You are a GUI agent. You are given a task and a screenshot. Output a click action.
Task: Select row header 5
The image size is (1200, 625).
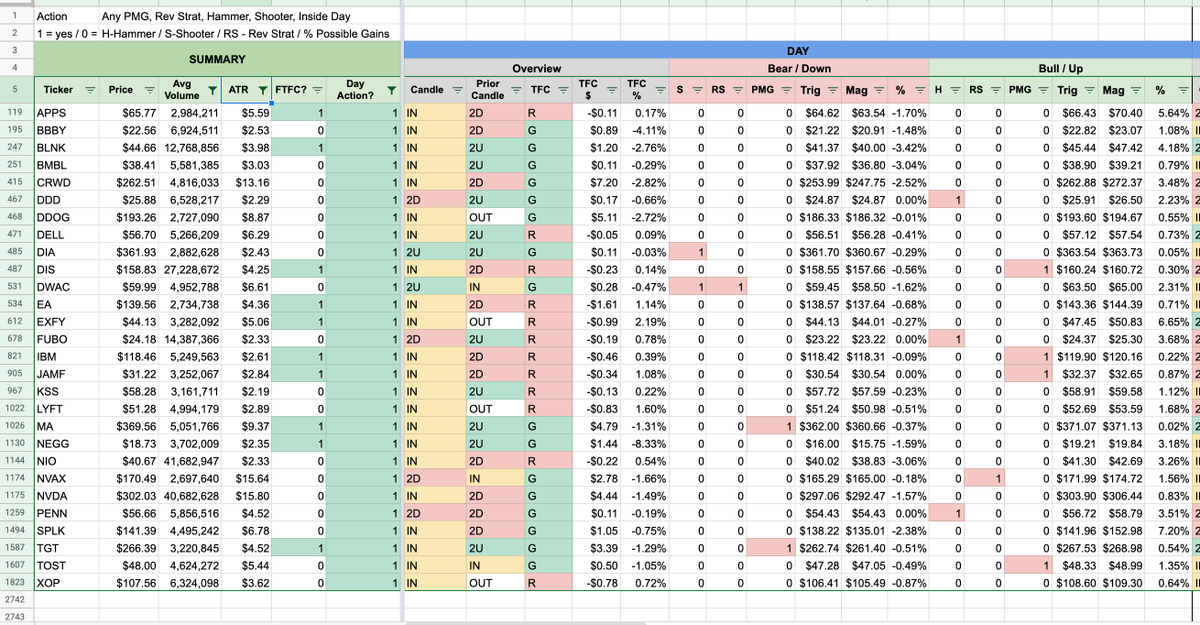[x=15, y=90]
